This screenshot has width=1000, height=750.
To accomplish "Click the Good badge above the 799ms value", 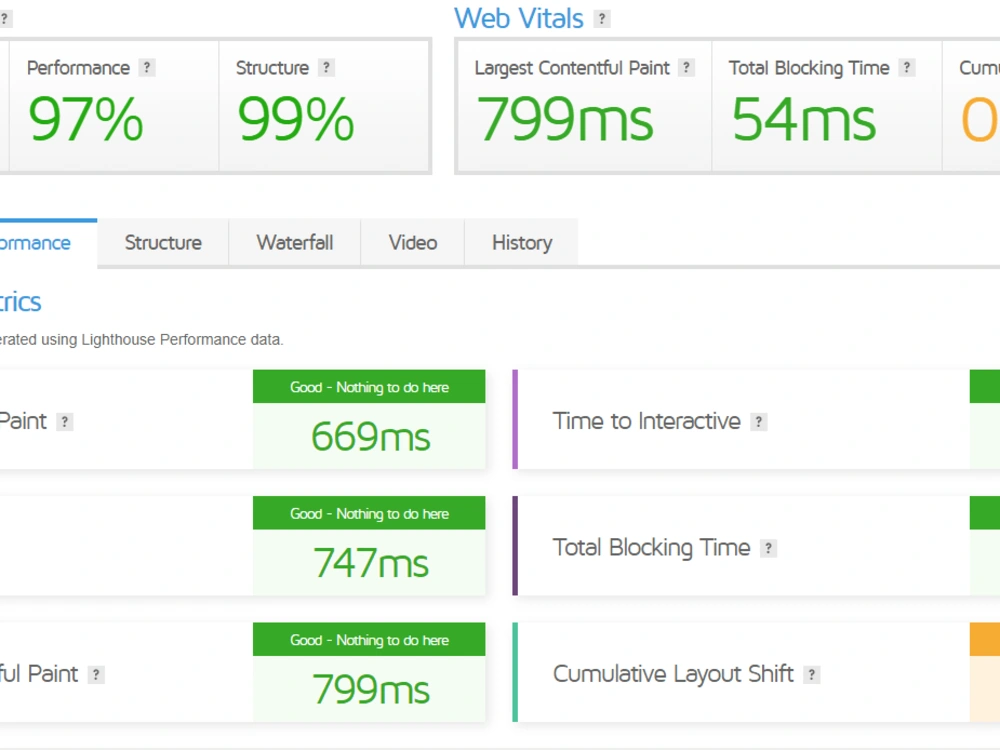I will coord(369,640).
